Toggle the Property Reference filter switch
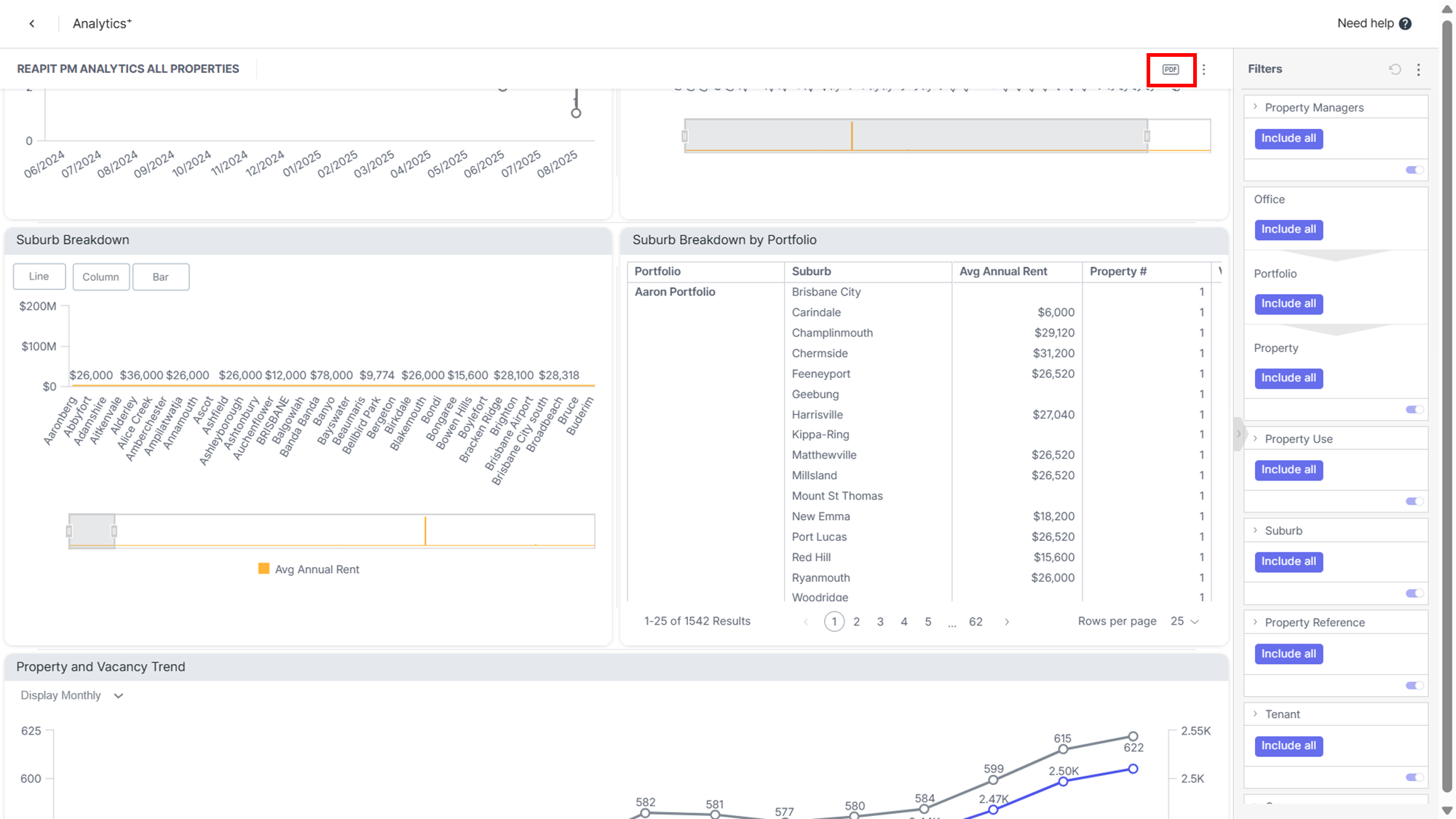This screenshot has width=1456, height=819. pyautogui.click(x=1414, y=685)
